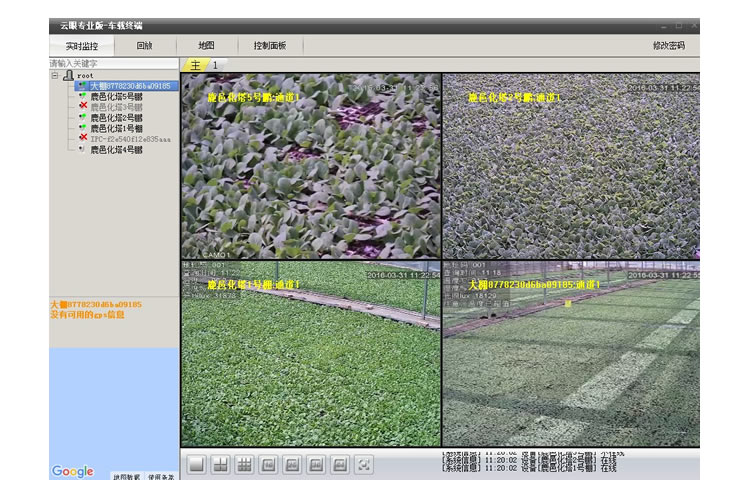
Task: Click the keyword search input field
Action: click(x=114, y=63)
